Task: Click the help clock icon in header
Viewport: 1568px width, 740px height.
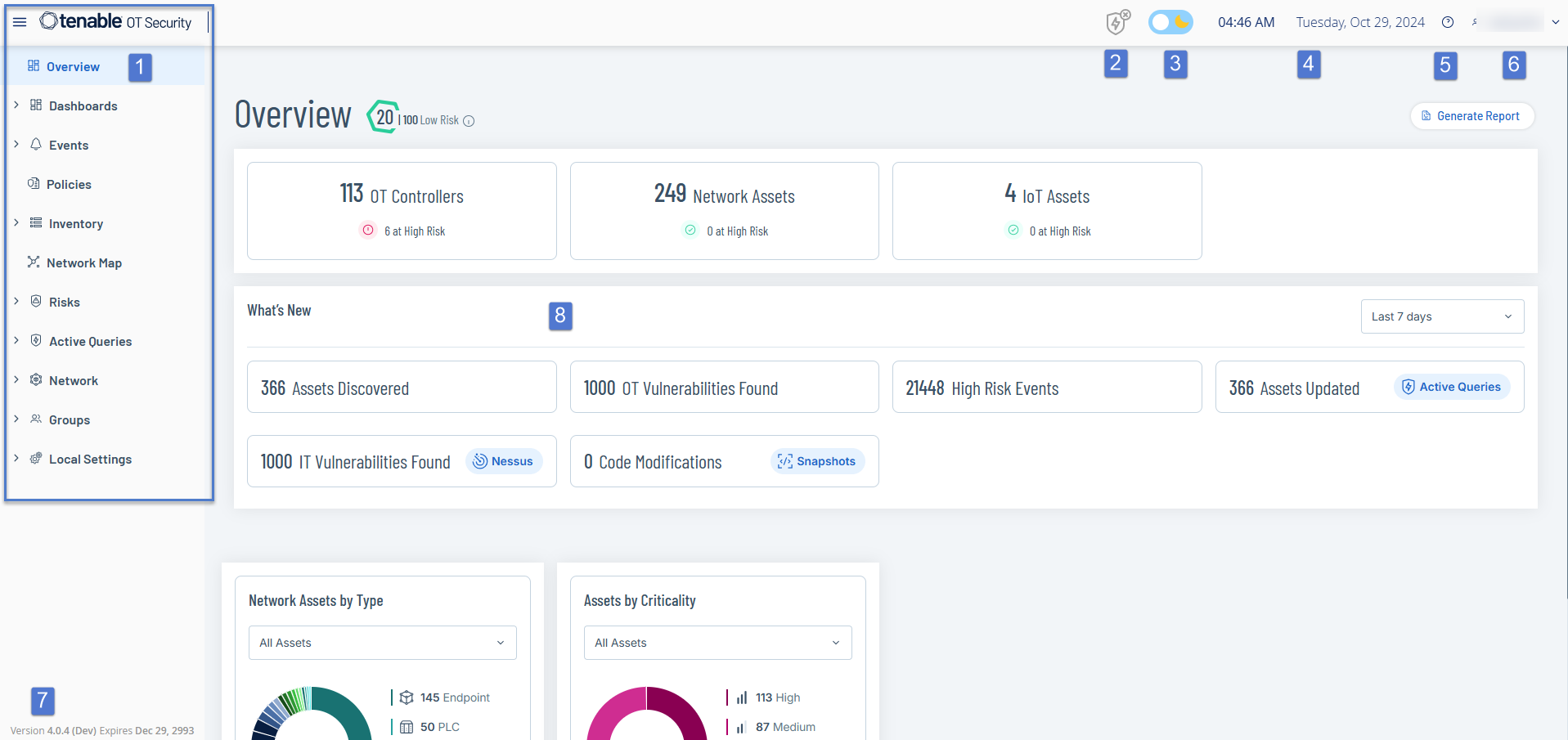Action: 1448,23
